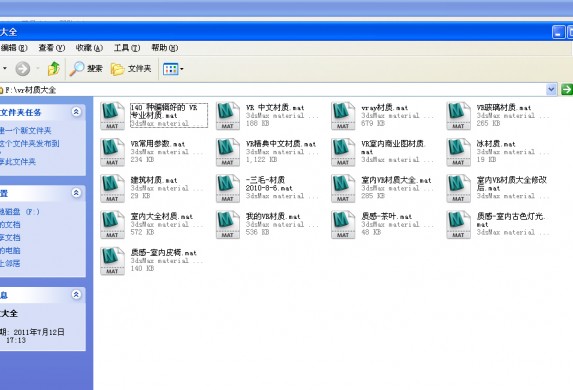Screen dimensions: 573x390
Task: Open the 收藏(A) menu
Action: click(x=89, y=48)
